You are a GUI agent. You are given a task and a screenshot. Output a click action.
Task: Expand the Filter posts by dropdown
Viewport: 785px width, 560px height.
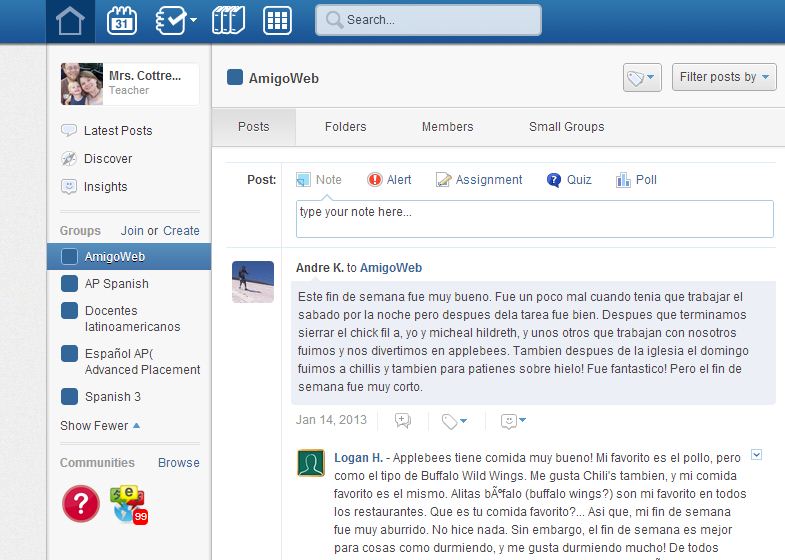pos(724,77)
